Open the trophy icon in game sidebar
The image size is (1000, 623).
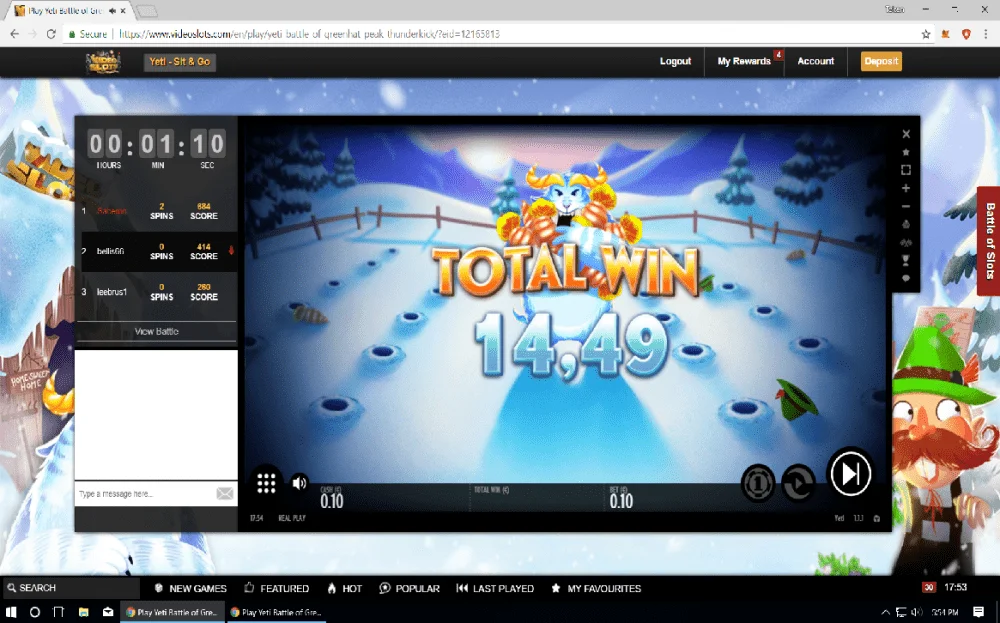click(x=906, y=260)
